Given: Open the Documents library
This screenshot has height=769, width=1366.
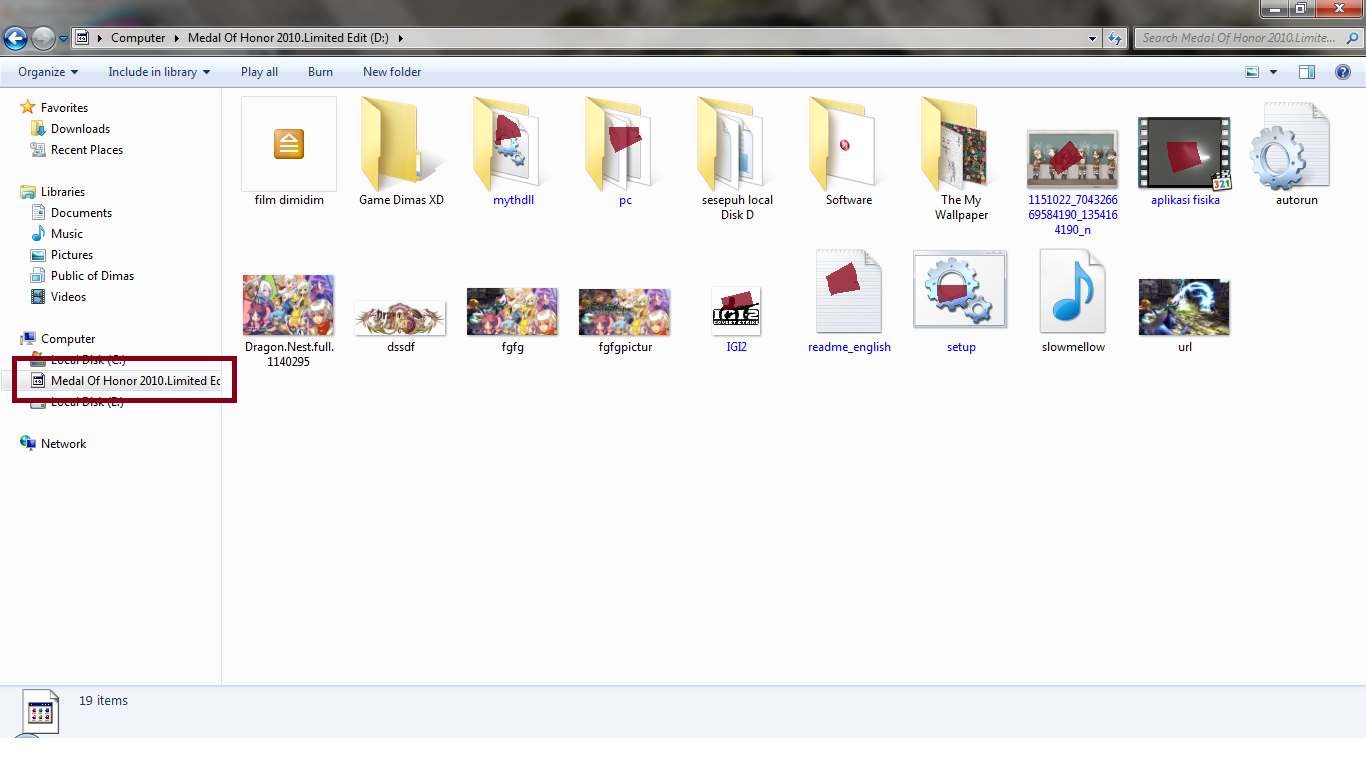Looking at the screenshot, I should [81, 213].
